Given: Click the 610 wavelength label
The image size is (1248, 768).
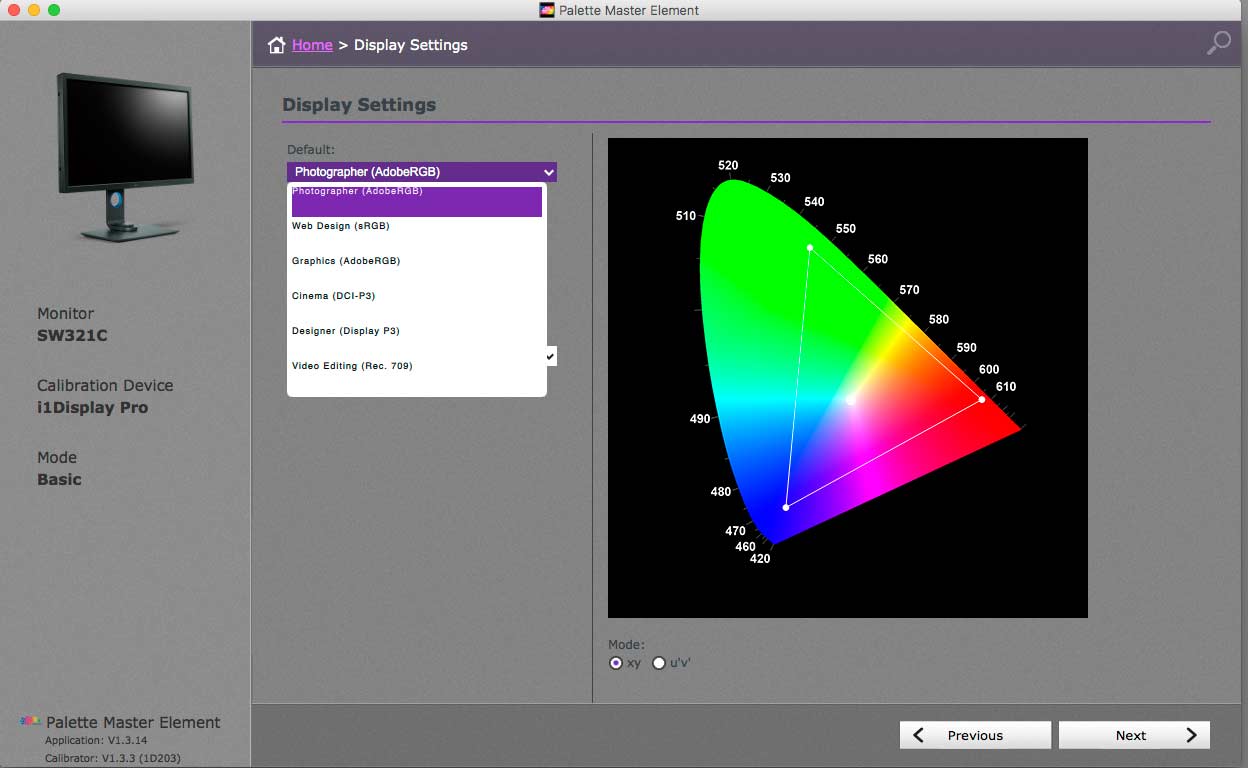Looking at the screenshot, I should [1006, 387].
